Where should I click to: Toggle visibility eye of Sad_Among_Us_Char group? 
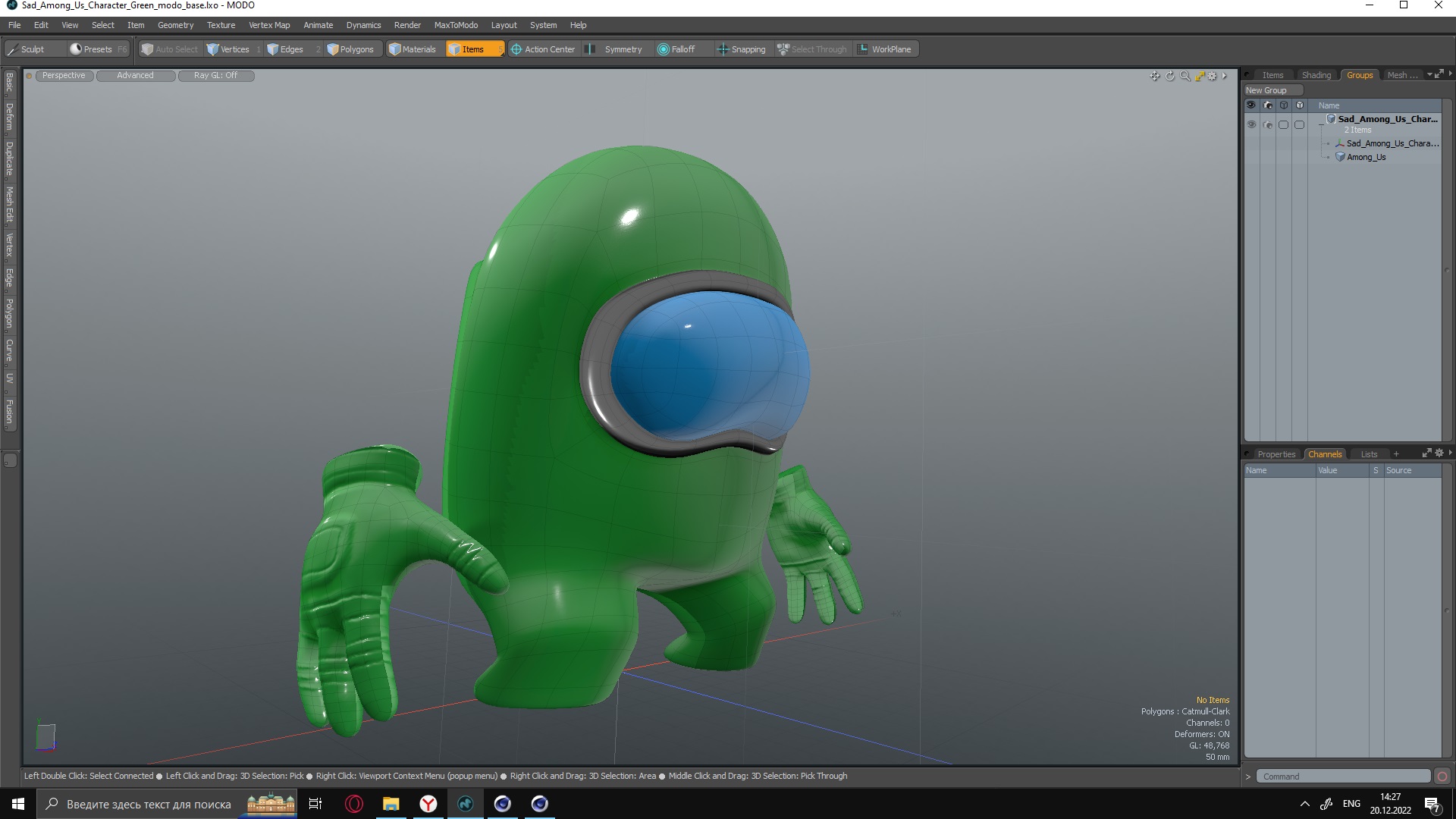[1251, 124]
